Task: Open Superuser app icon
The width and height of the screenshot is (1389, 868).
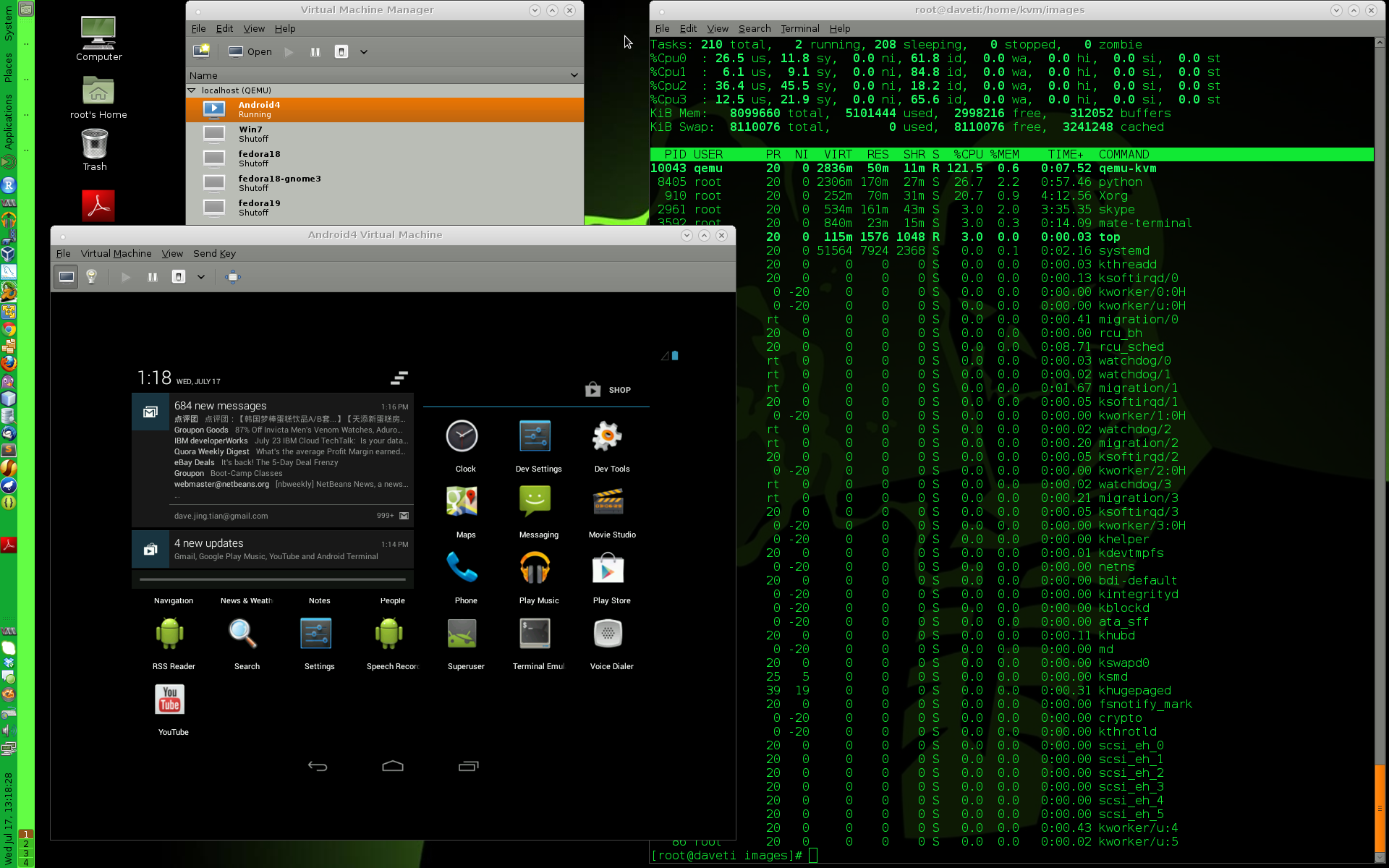Action: click(x=462, y=634)
